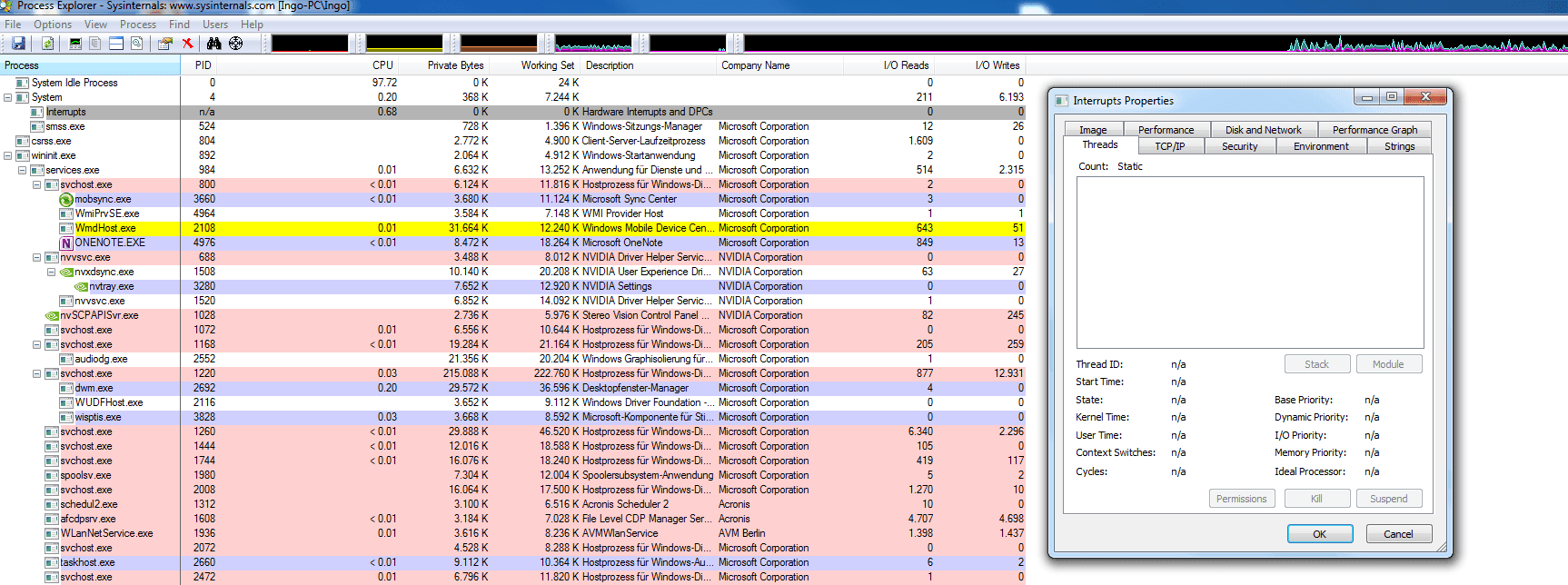Toggle the process tree view icon

(95, 43)
